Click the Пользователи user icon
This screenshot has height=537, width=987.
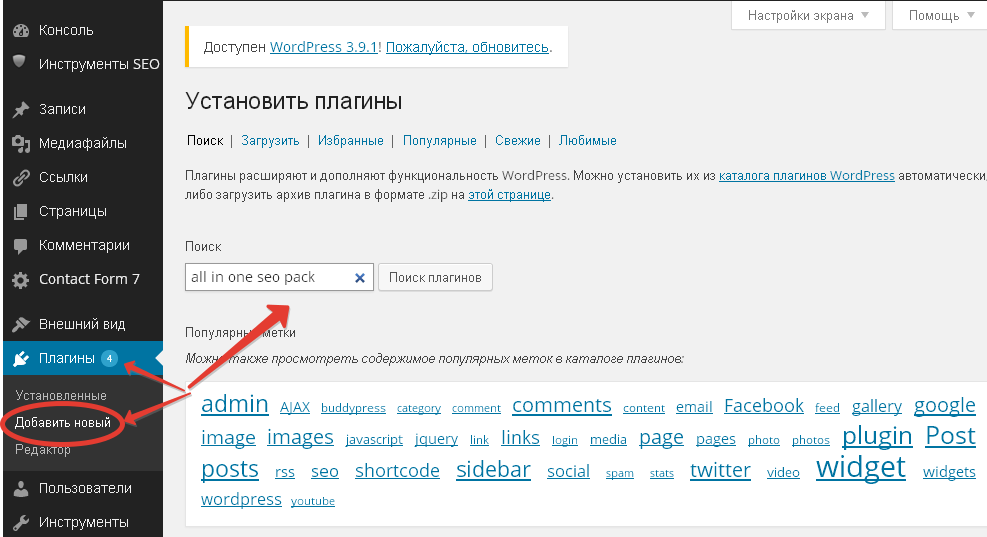point(21,489)
